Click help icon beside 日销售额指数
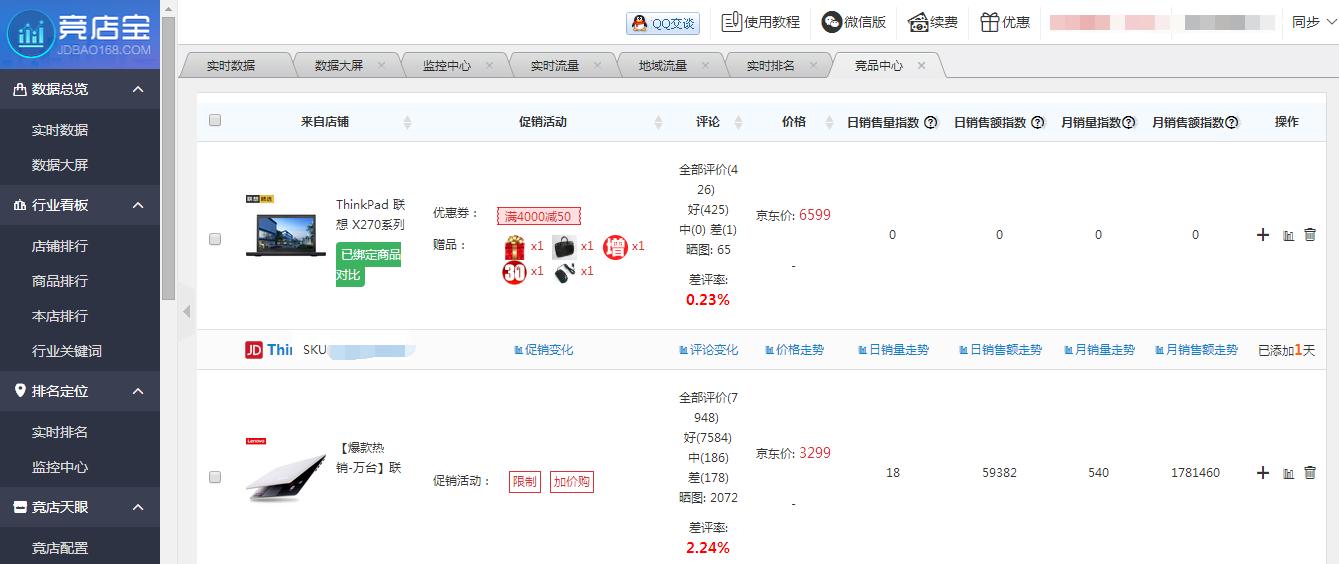 tap(1037, 122)
